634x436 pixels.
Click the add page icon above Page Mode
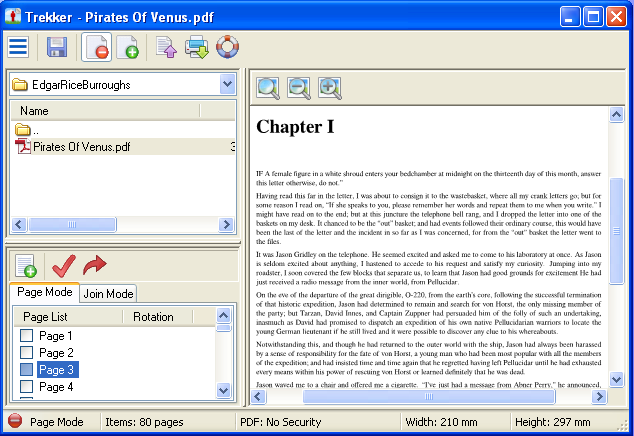point(26,266)
